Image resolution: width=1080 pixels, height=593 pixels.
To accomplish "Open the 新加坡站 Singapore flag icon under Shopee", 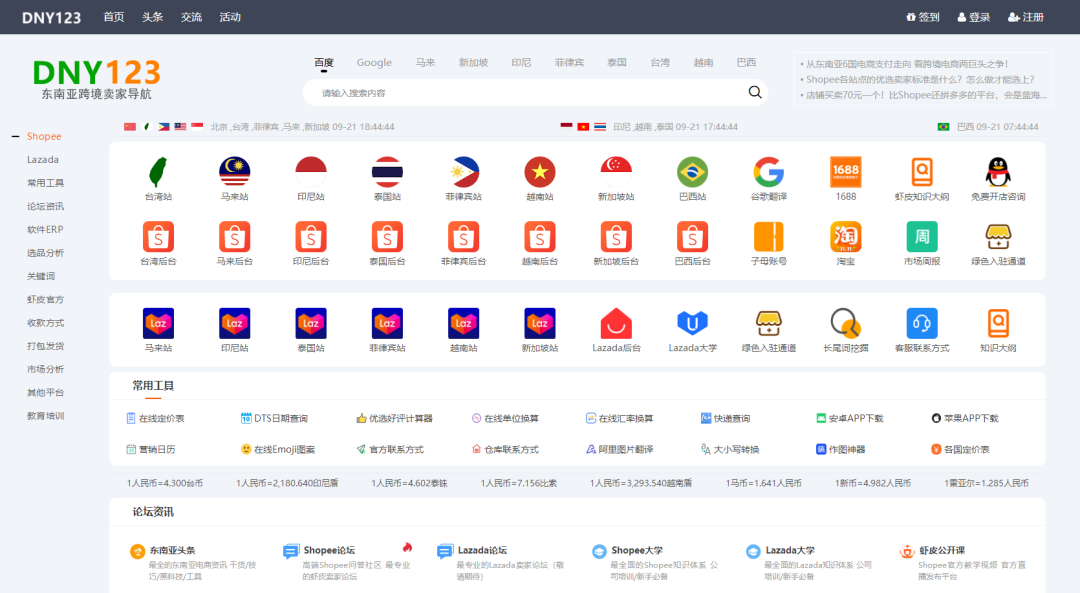I will tap(616, 172).
